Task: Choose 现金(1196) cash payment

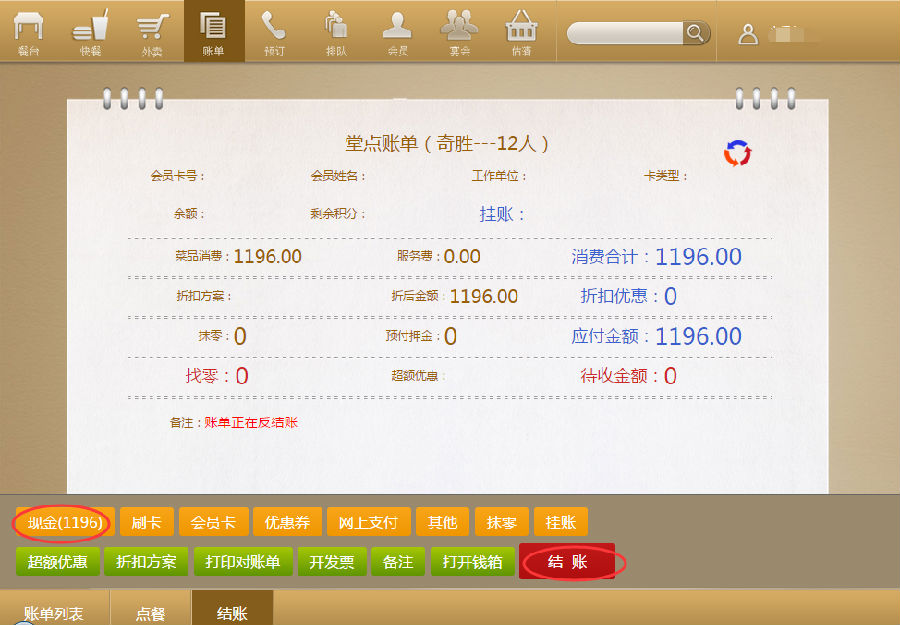Action: click(x=65, y=522)
